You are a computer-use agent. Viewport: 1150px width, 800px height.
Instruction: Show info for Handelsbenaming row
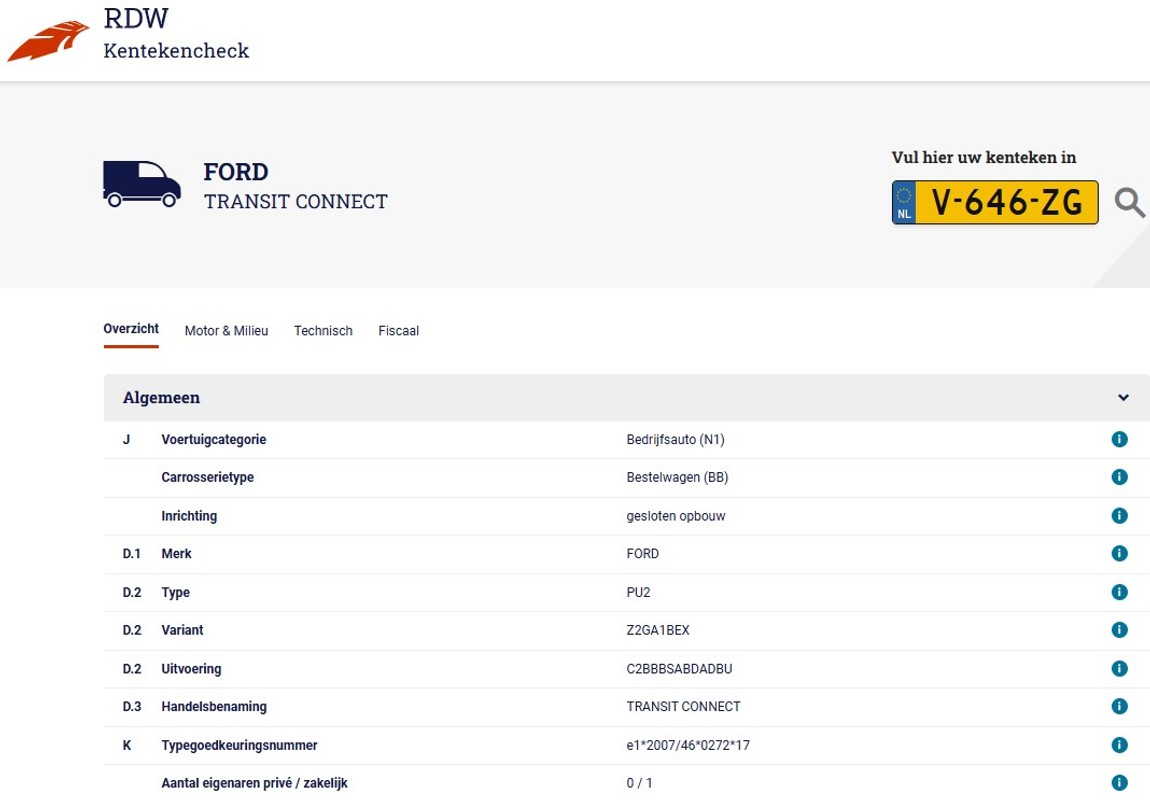click(x=1119, y=706)
